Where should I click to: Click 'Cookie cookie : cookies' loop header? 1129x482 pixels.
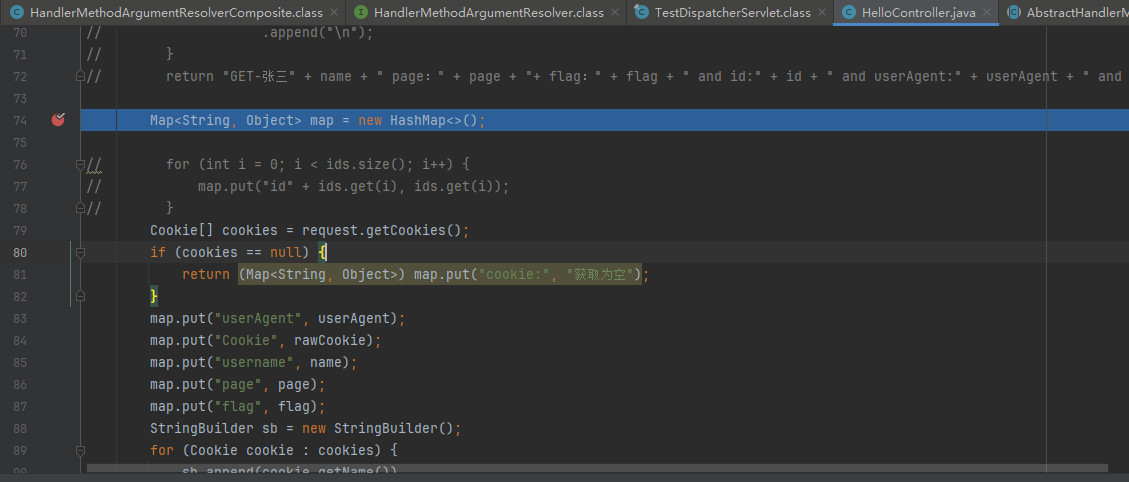click(287, 450)
